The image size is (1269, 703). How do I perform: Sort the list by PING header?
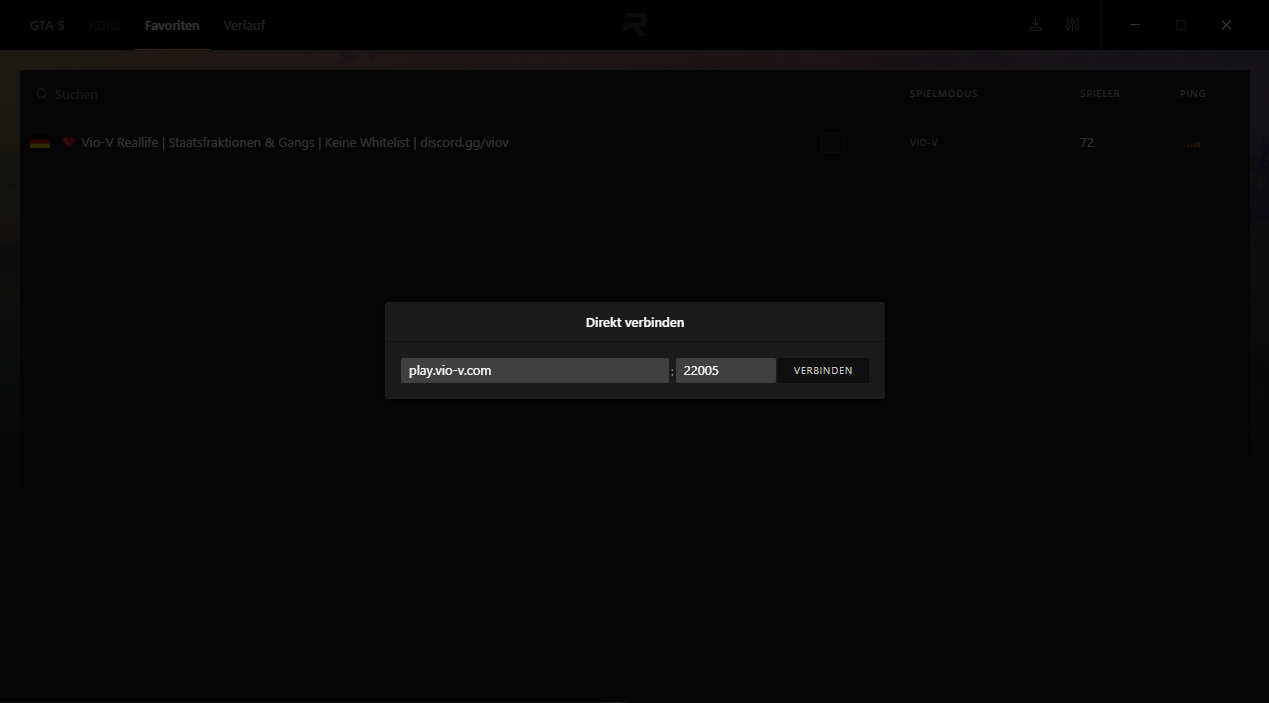click(1192, 94)
